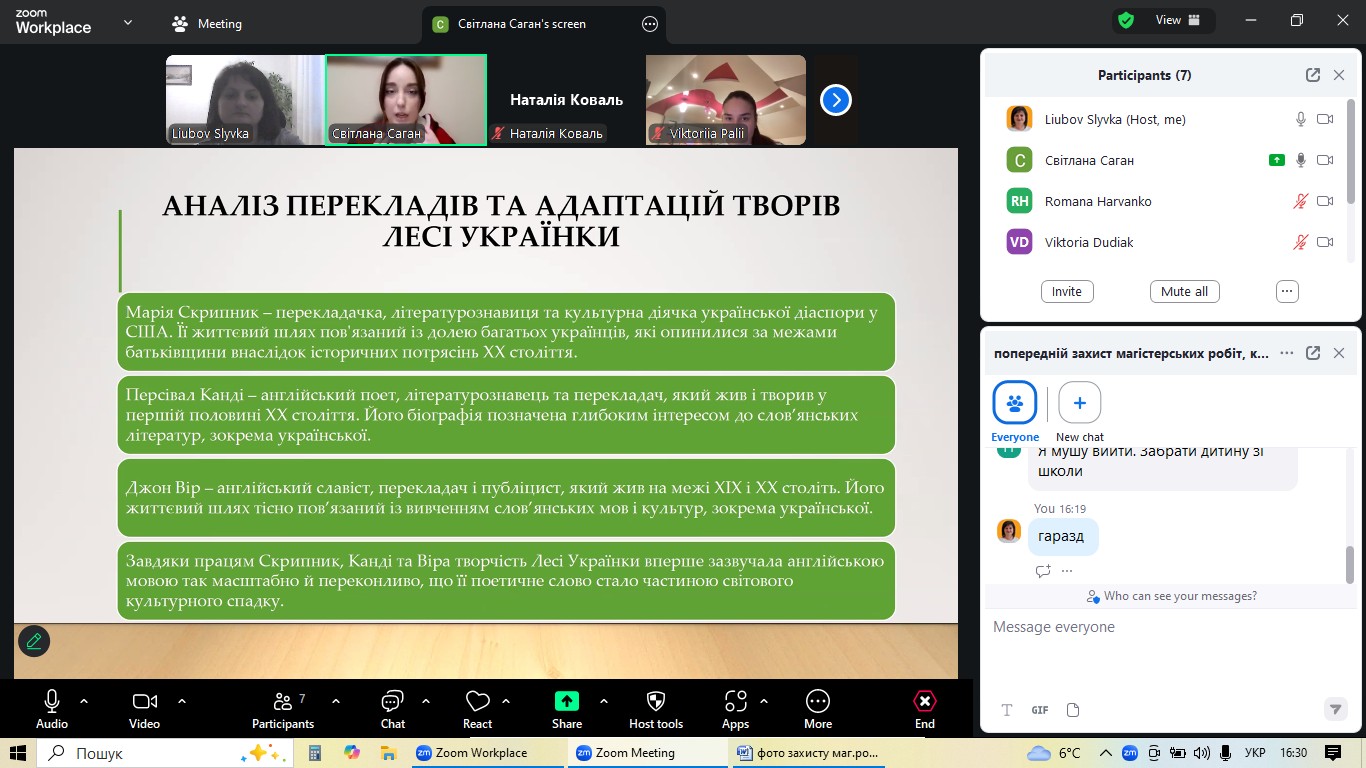This screenshot has width=1366, height=768.
Task: Unmute Romana Harvanko's microphone
Action: coord(1300,201)
